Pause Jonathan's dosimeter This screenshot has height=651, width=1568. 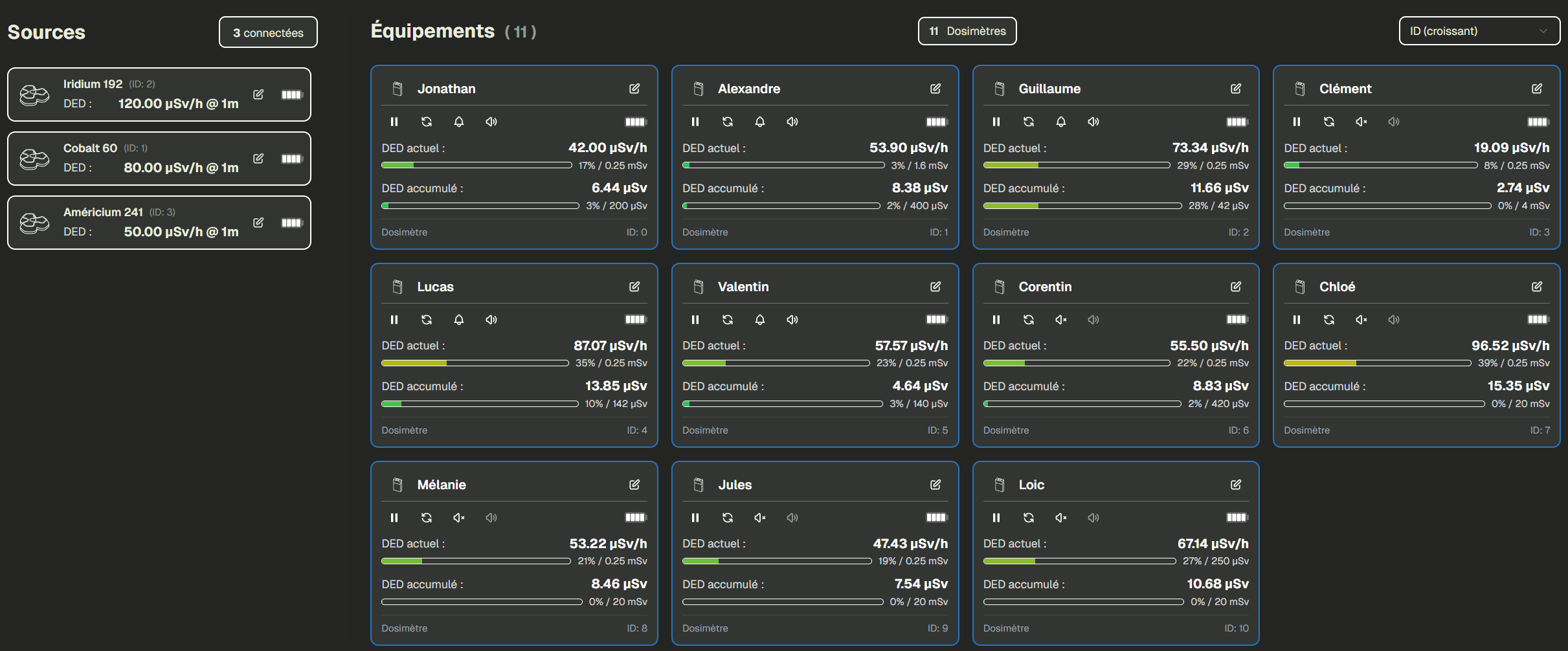coord(394,122)
